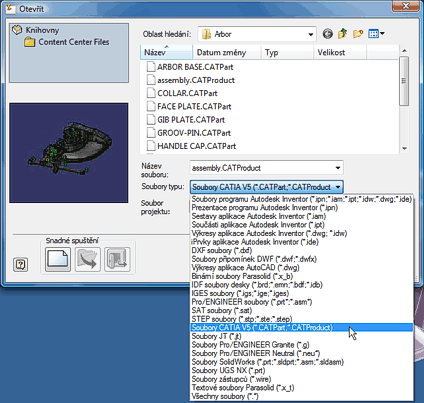Choose Soubory Pro/ENGINEER Neutral (*.neu*)
Viewport: 424px width, 403px height.
[x=302, y=353]
